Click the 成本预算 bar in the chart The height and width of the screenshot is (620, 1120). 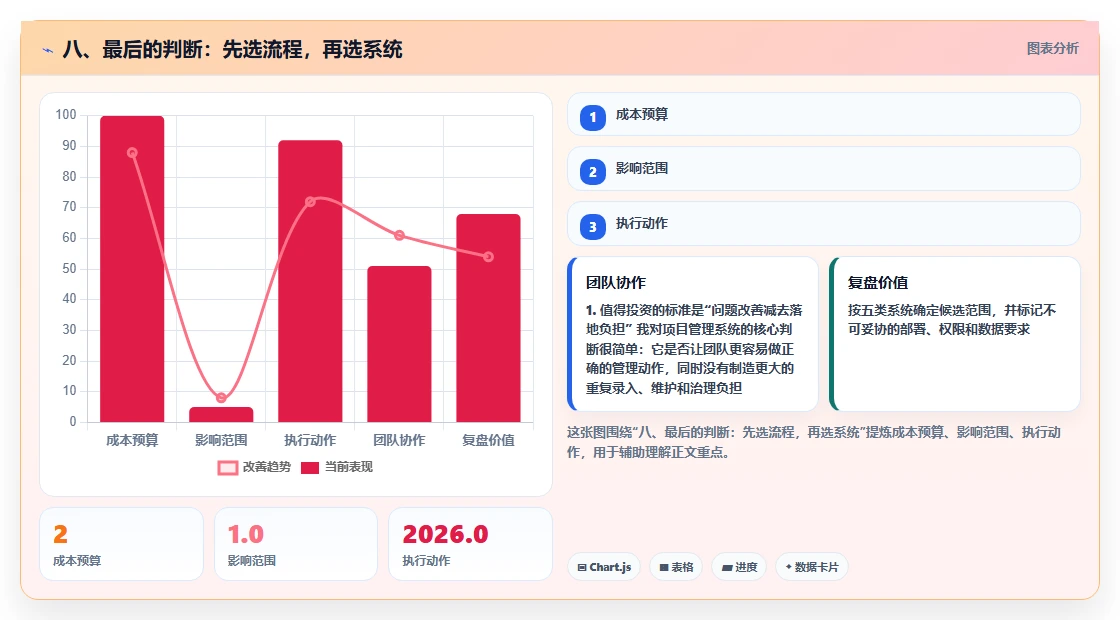point(132,269)
